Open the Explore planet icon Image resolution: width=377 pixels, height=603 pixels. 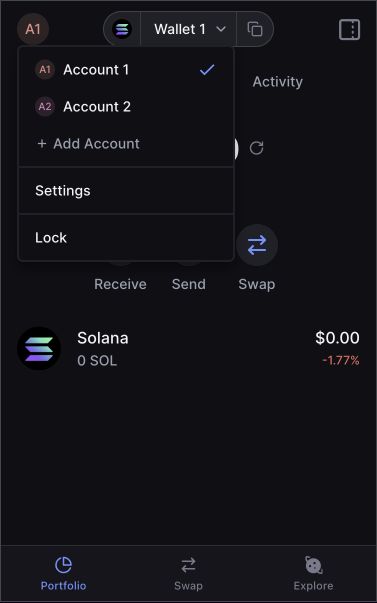[x=314, y=565]
